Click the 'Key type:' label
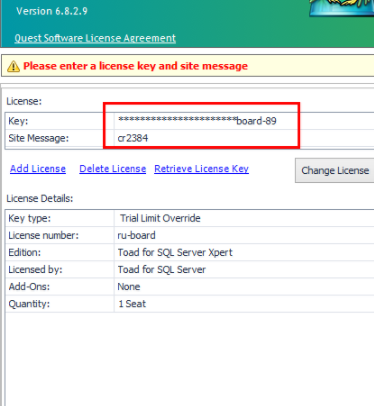The width and height of the screenshot is (374, 406). pyautogui.click(x=30, y=218)
